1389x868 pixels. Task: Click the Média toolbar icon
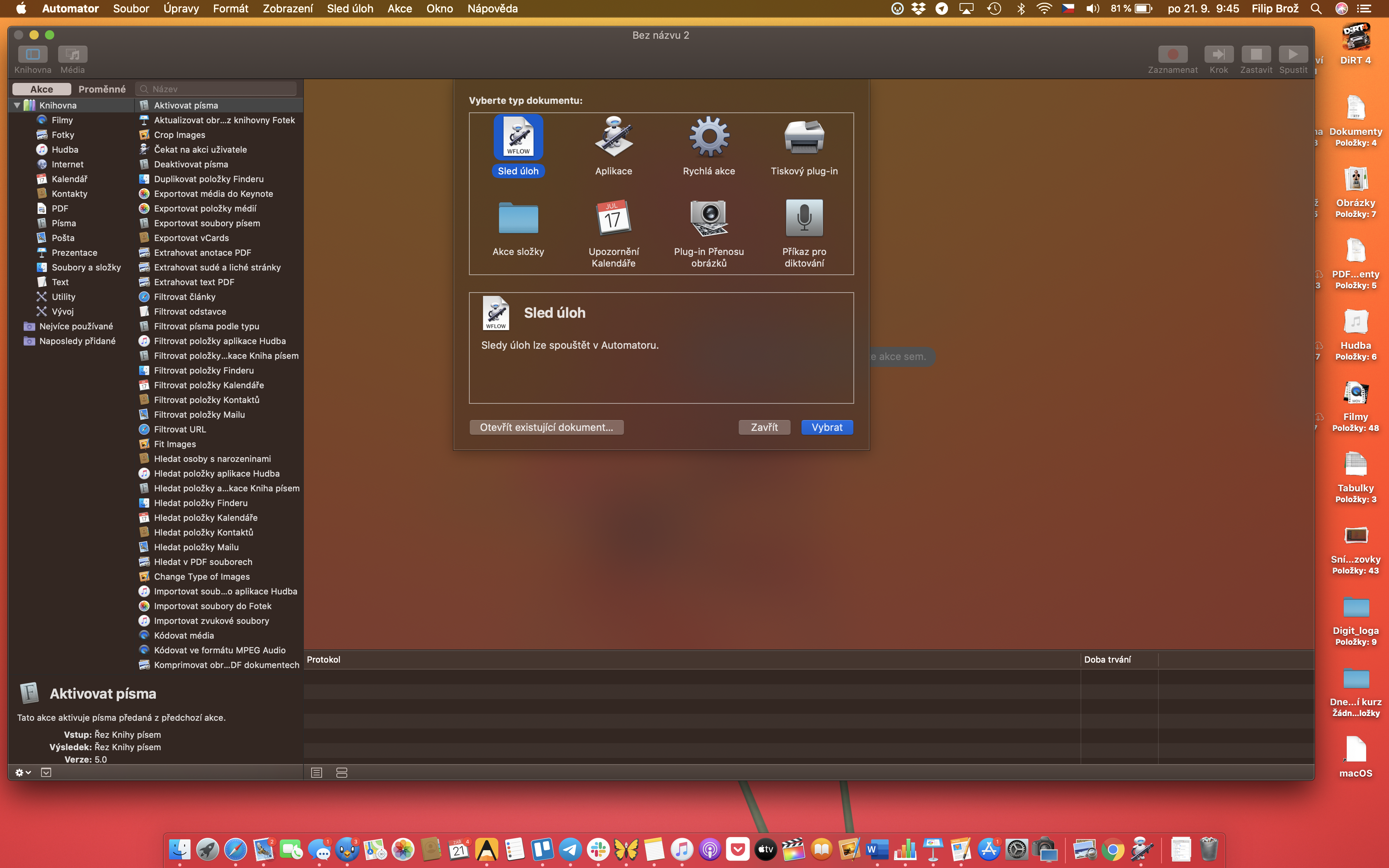(72, 55)
